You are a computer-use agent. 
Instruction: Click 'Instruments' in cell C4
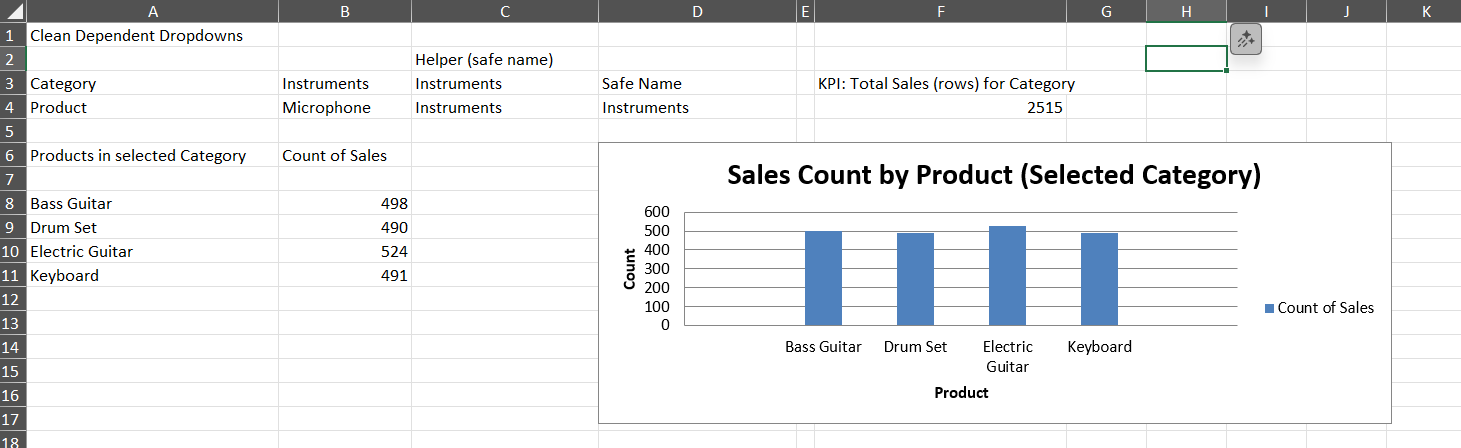click(x=505, y=107)
